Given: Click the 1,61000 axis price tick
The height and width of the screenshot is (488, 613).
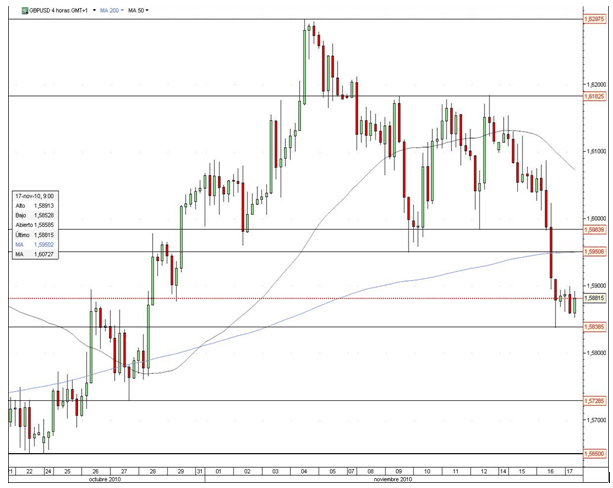Looking at the screenshot, I should 596,151.
